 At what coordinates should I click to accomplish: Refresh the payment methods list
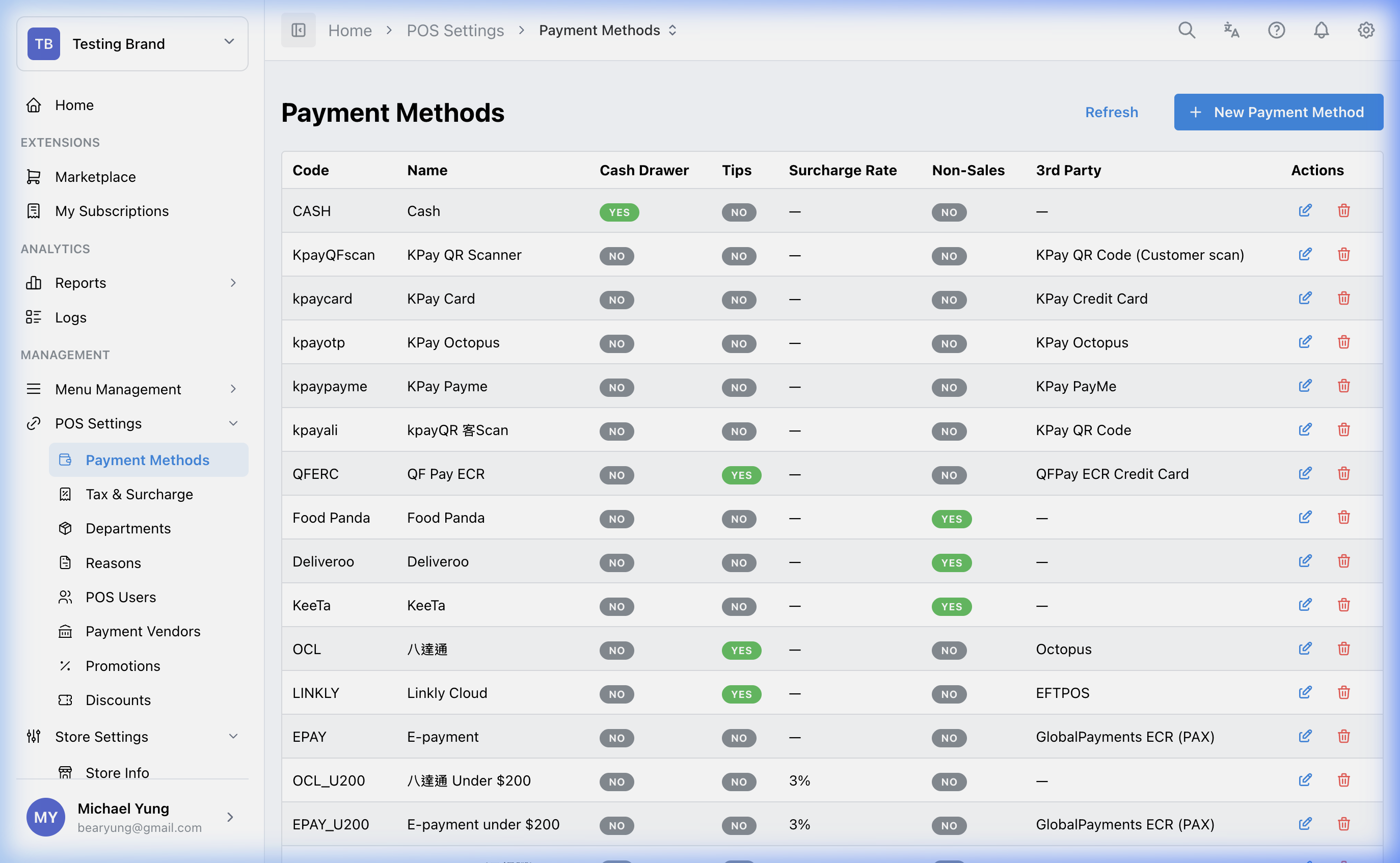click(1110, 112)
